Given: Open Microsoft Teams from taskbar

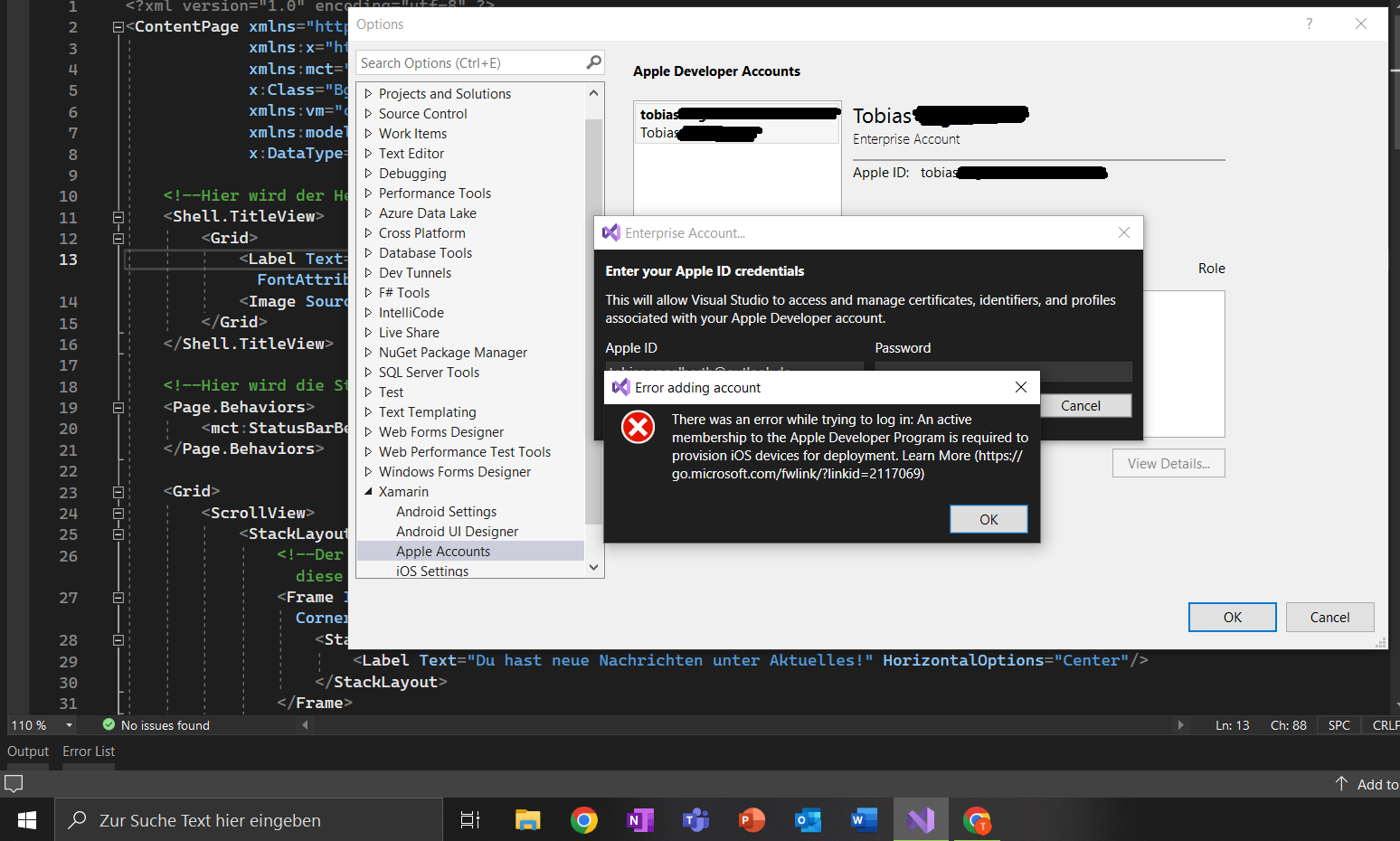Looking at the screenshot, I should 695,820.
